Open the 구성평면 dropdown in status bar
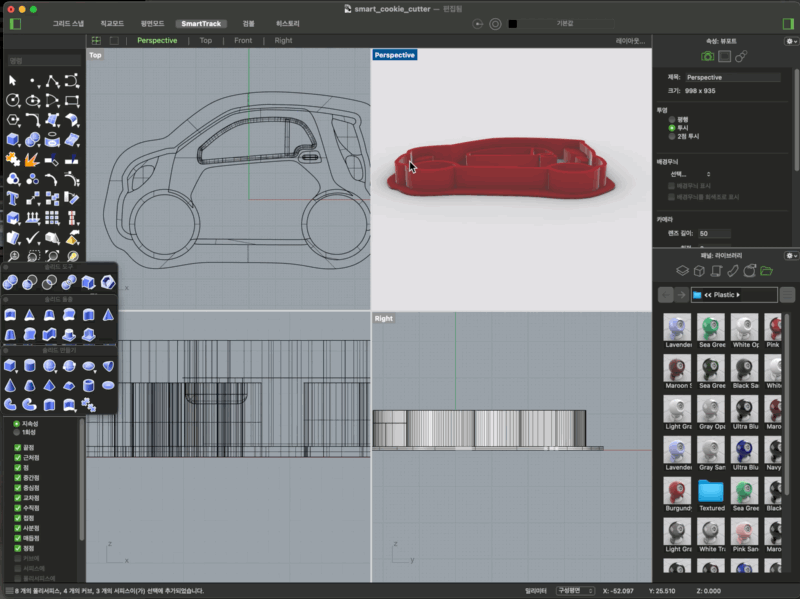800x599 pixels. pos(576,590)
